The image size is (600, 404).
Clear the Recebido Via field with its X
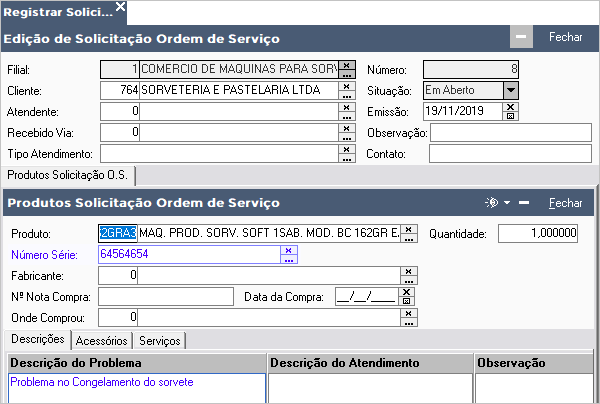point(347,128)
